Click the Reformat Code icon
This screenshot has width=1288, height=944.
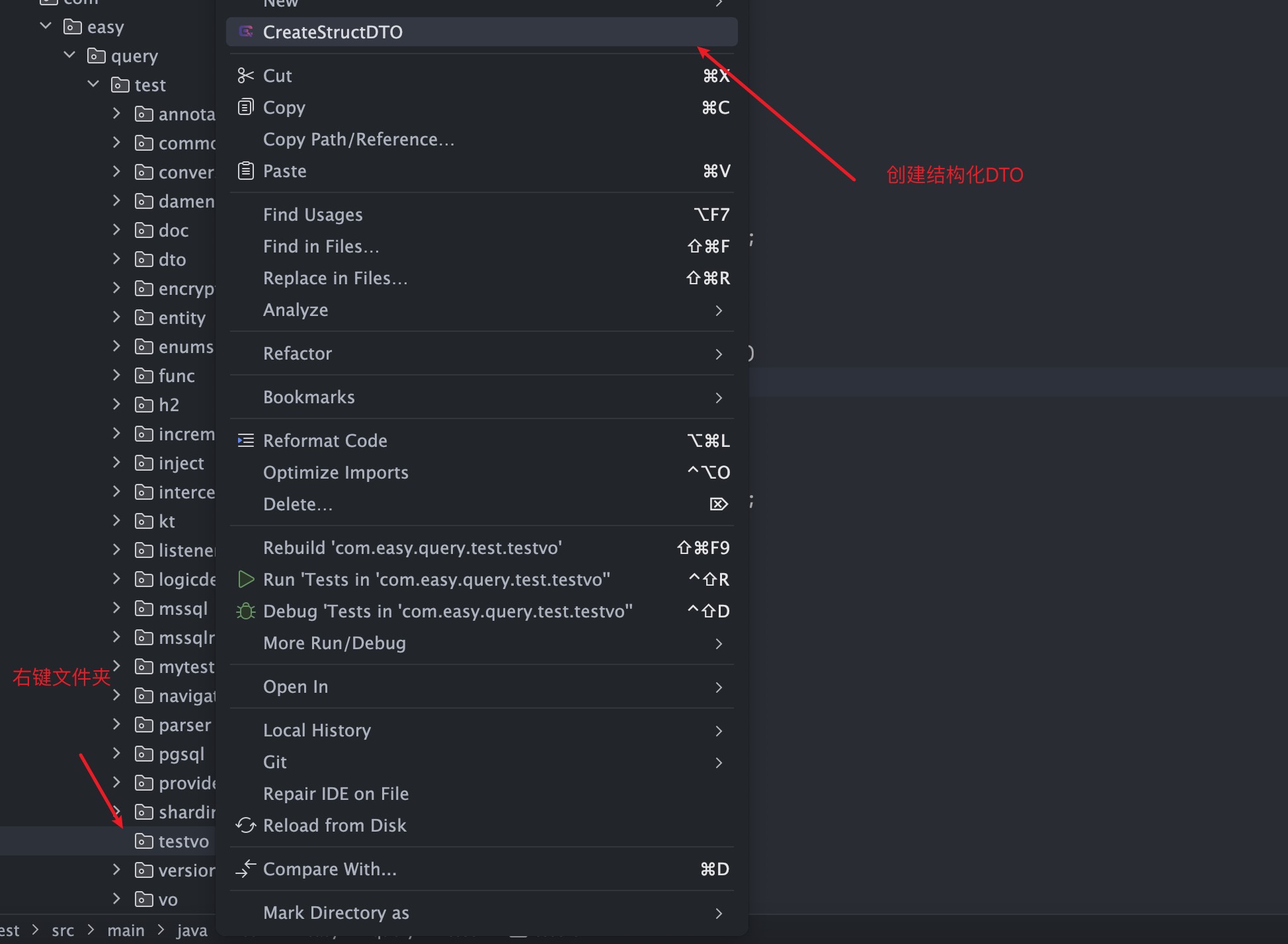coord(246,440)
